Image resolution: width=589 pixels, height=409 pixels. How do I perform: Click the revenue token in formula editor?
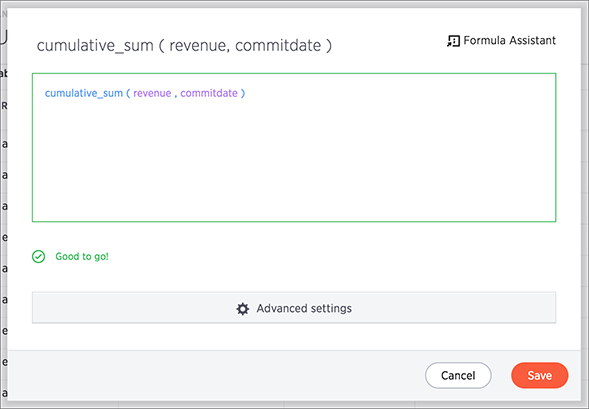[x=152, y=93]
